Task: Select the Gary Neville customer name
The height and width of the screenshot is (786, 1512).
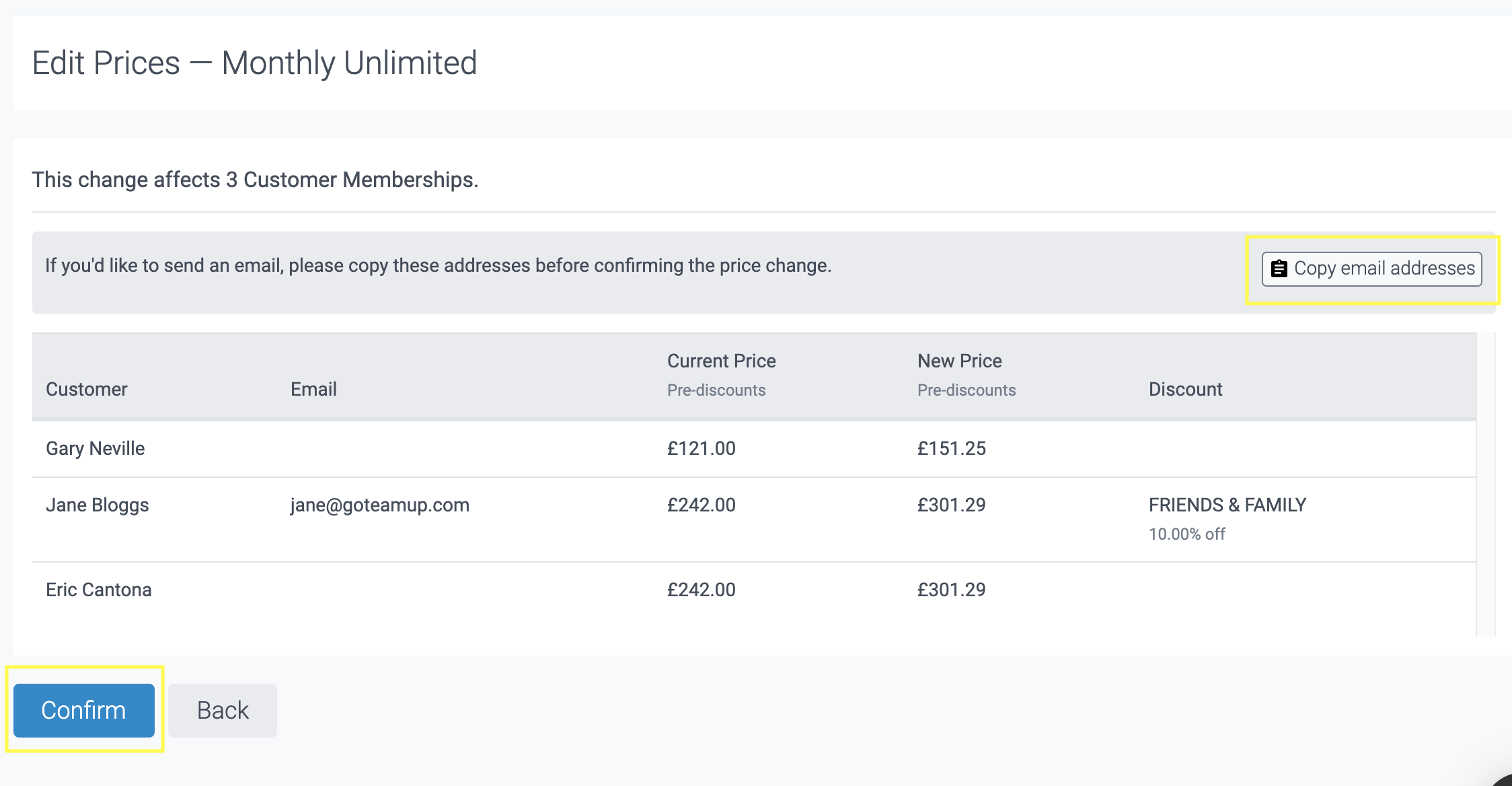Action: pos(96,448)
